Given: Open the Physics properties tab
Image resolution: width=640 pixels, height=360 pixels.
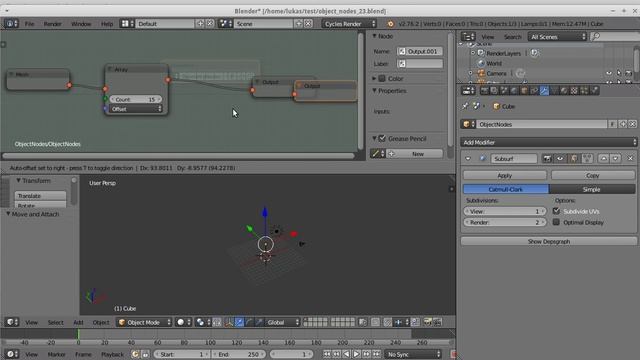Looking at the screenshot, I should (x=594, y=91).
